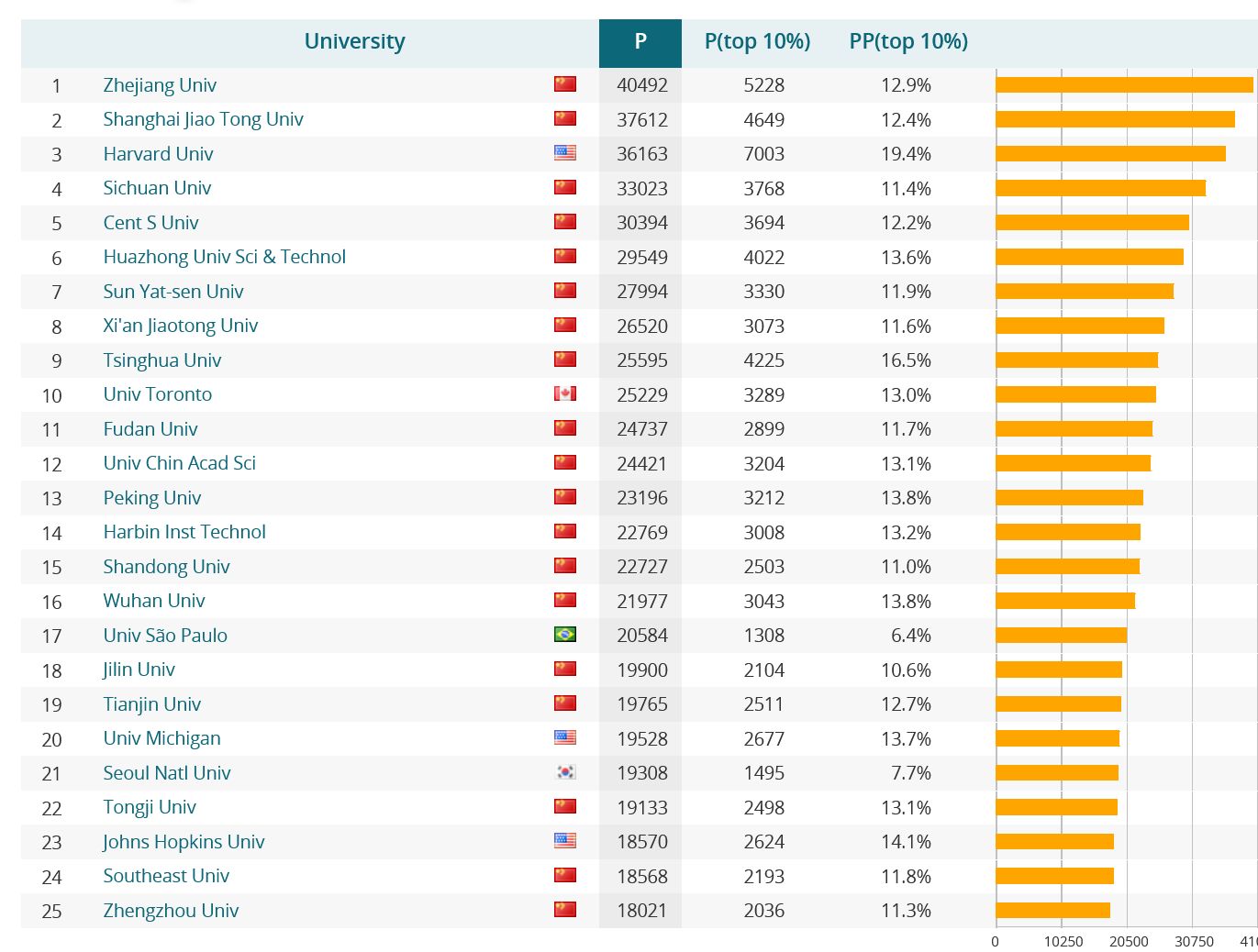
Task: Click the China flag beside Harbin Inst Technol
Action: click(x=565, y=531)
